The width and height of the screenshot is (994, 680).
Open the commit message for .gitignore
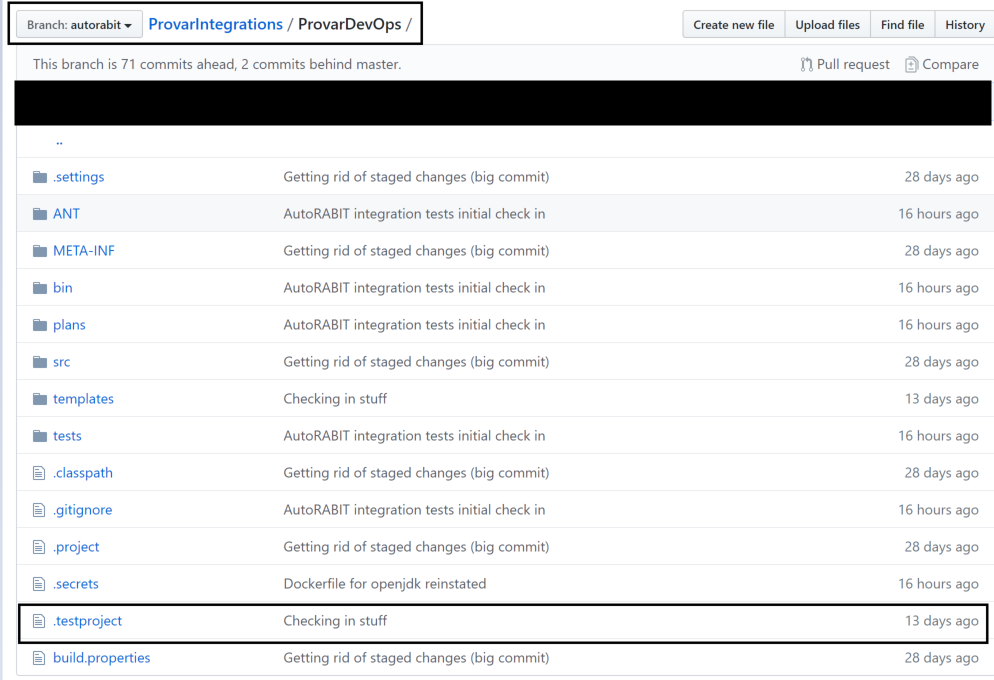tap(414, 510)
